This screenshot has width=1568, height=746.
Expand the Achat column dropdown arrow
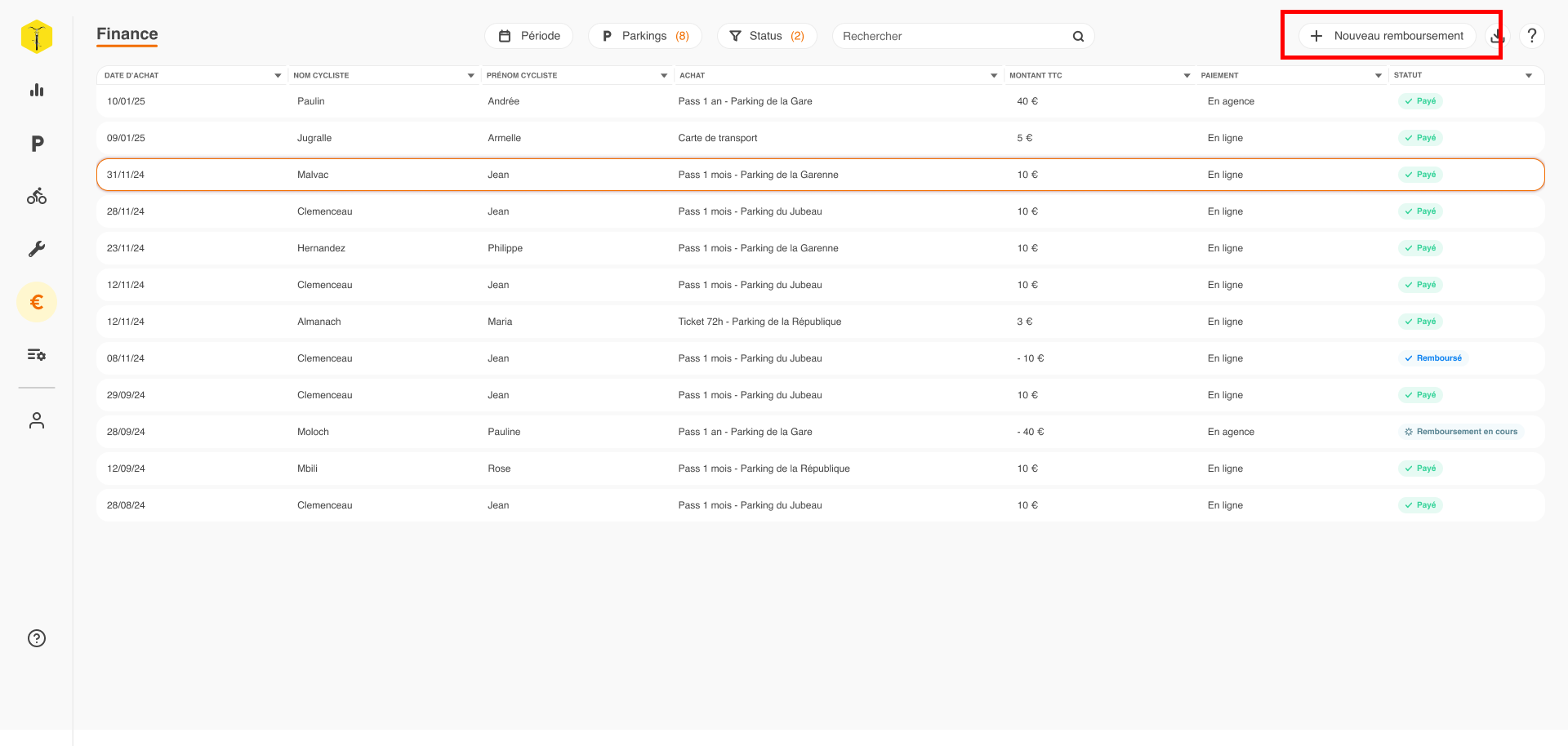pyautogui.click(x=994, y=75)
